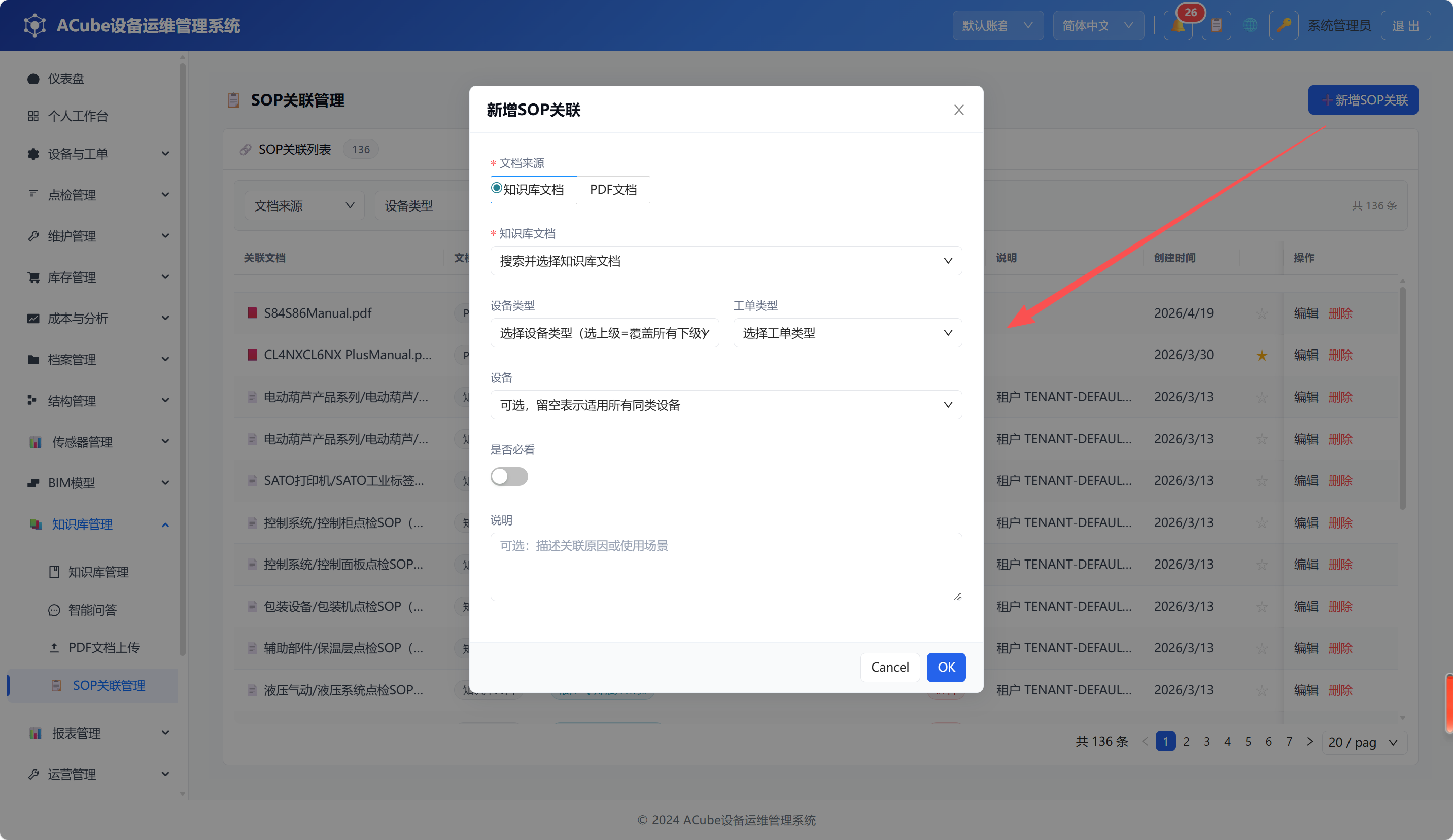Click the Cancel button
This screenshot has width=1453, height=840.
pyautogui.click(x=890, y=668)
